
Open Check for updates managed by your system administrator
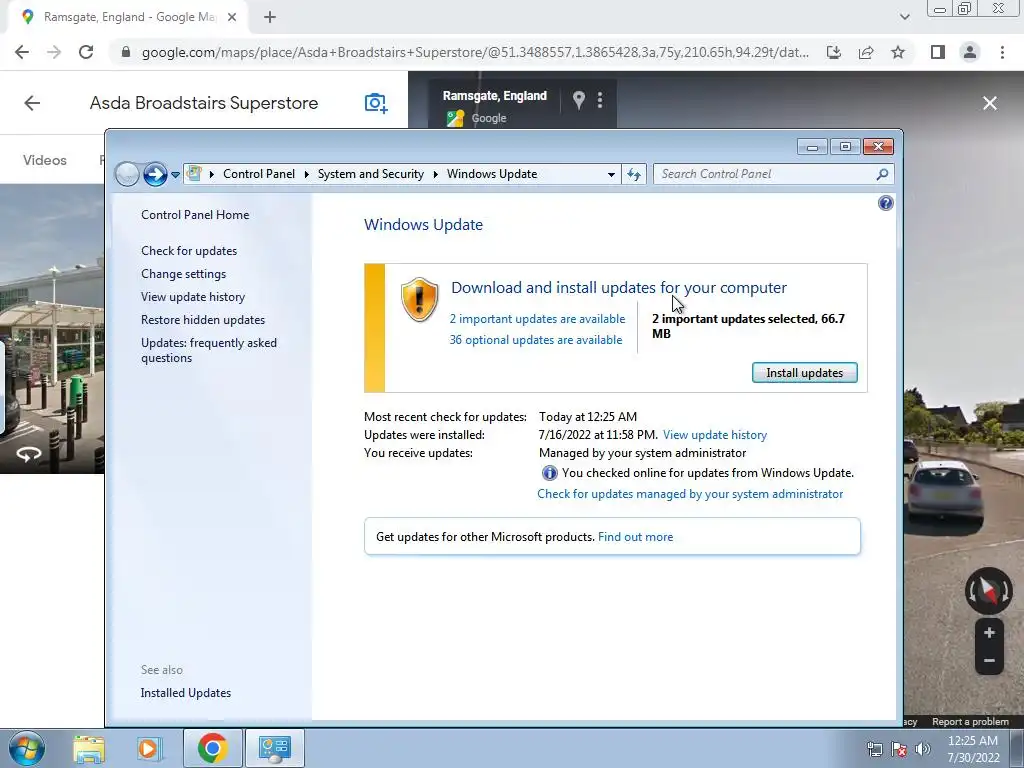[690, 494]
